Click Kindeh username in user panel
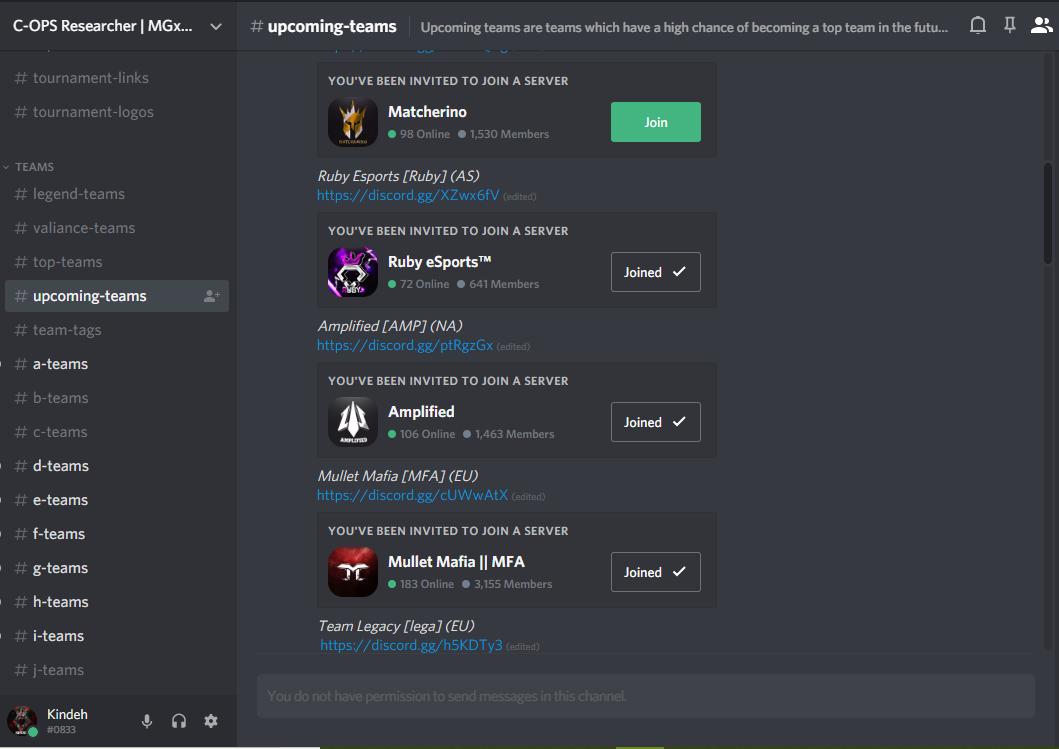The image size is (1059, 749). (67, 714)
